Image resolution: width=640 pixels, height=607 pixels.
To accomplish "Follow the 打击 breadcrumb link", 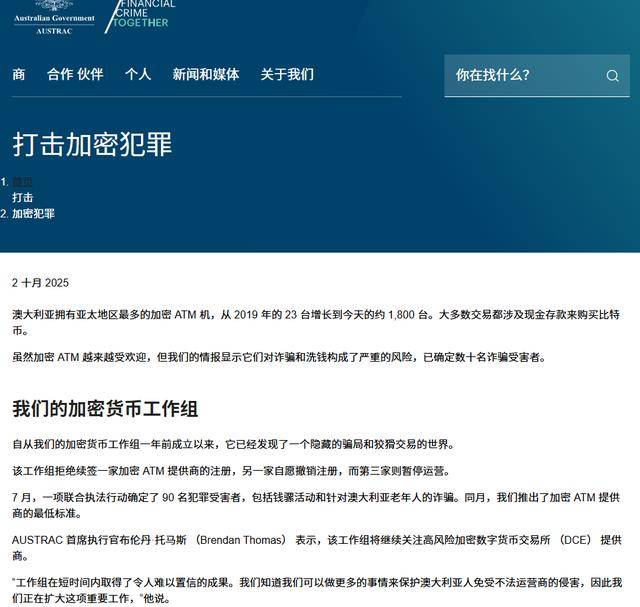I will click(22, 198).
